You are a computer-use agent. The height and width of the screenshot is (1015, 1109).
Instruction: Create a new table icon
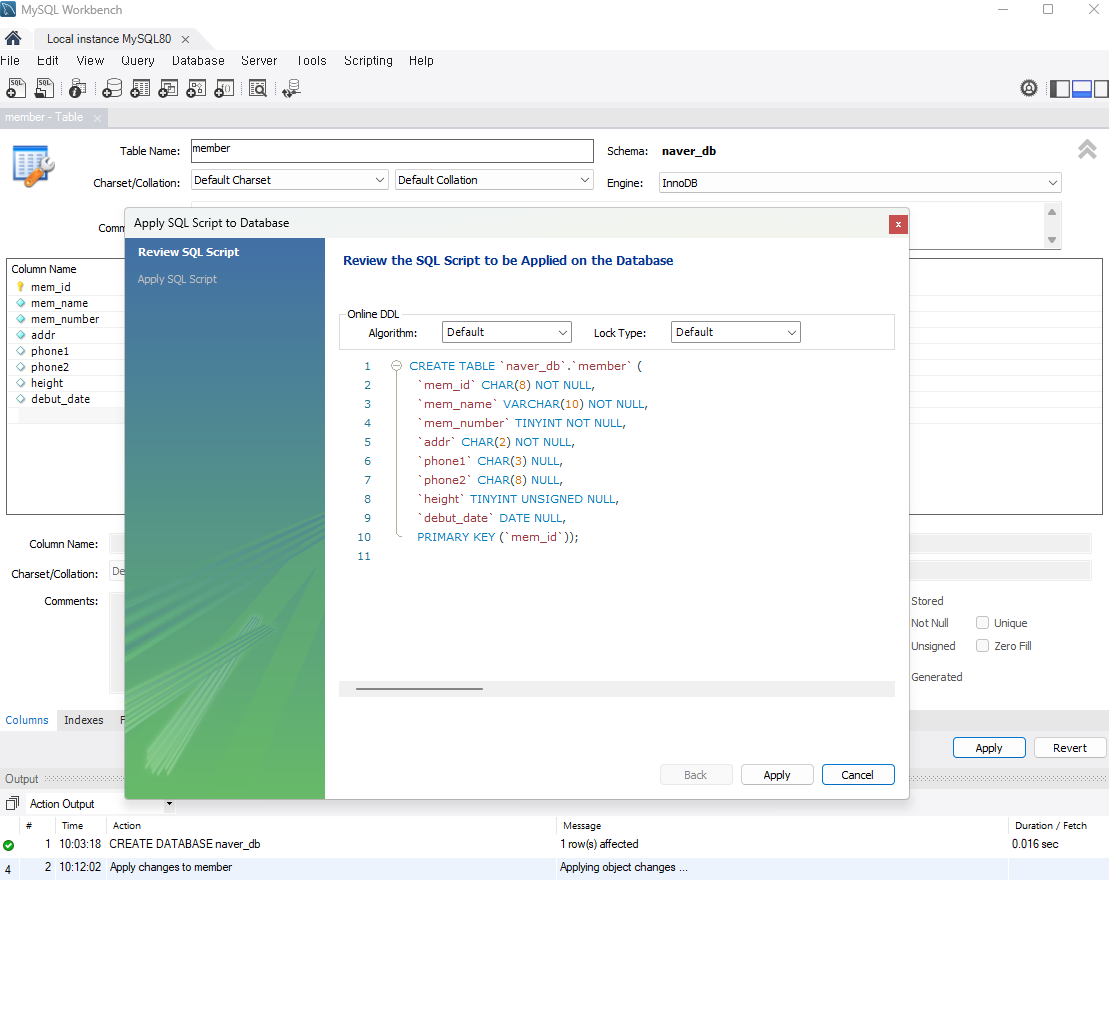click(x=141, y=88)
